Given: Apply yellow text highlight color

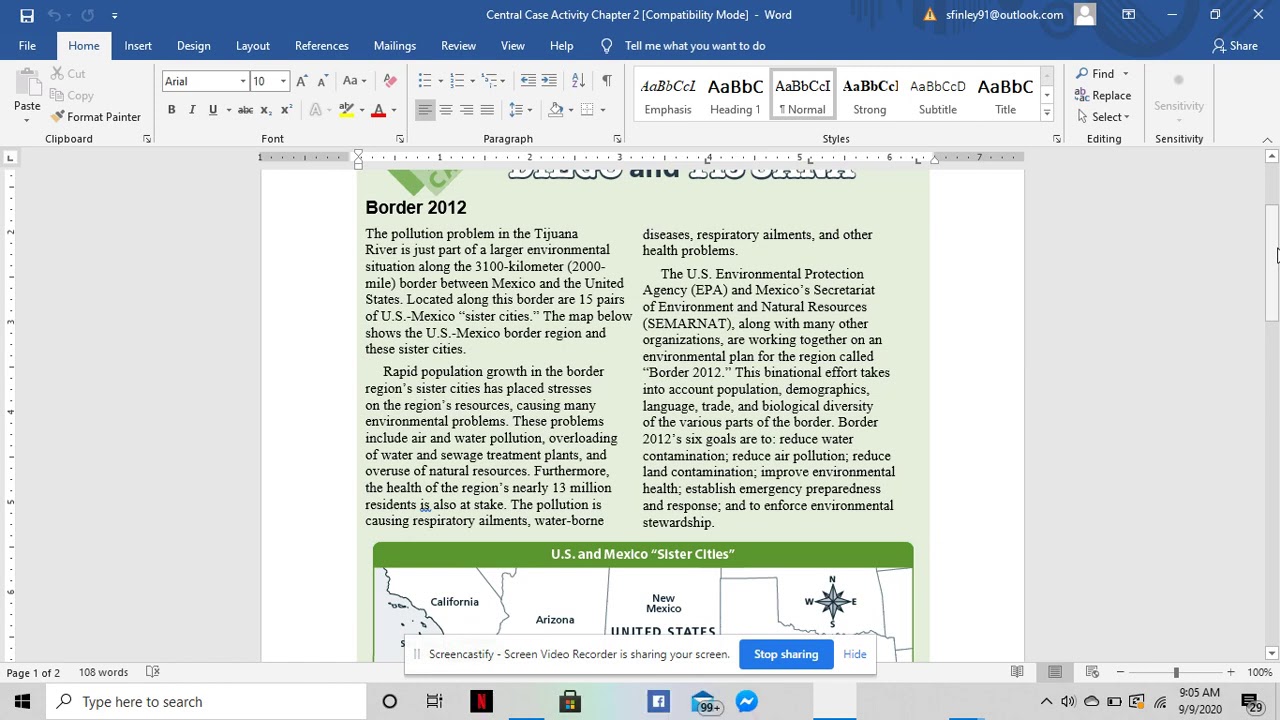Looking at the screenshot, I should point(346,110).
